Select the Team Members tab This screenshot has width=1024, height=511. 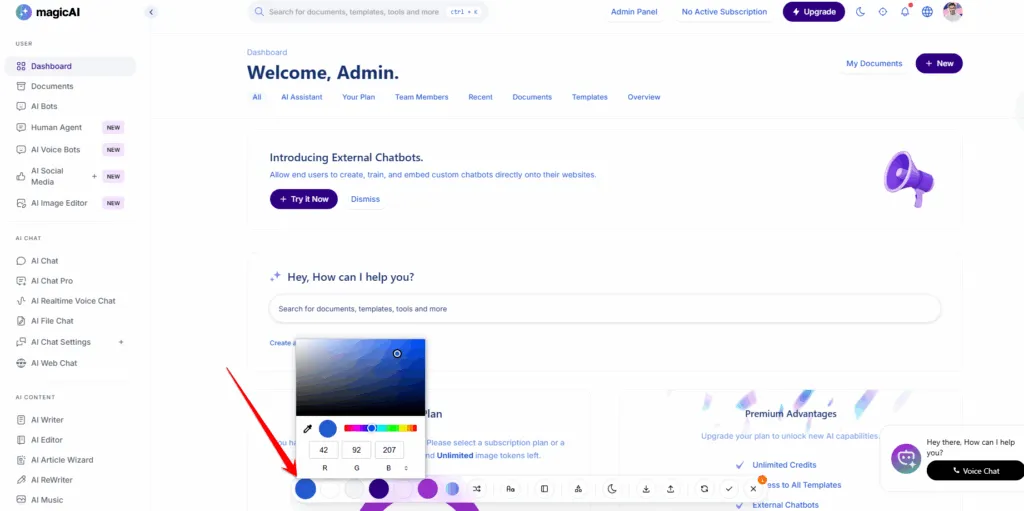421,97
